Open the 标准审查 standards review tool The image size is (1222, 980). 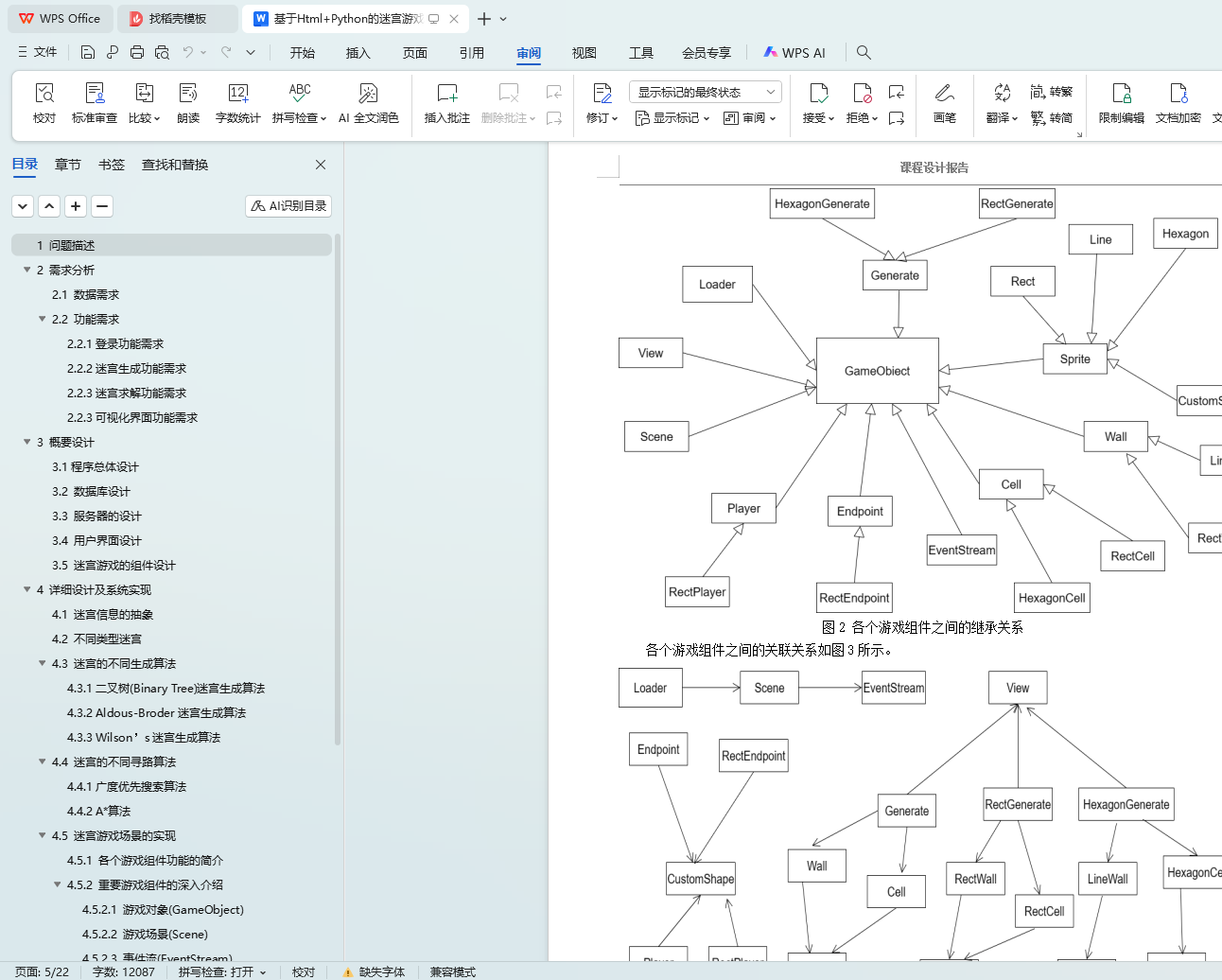pyautogui.click(x=95, y=102)
